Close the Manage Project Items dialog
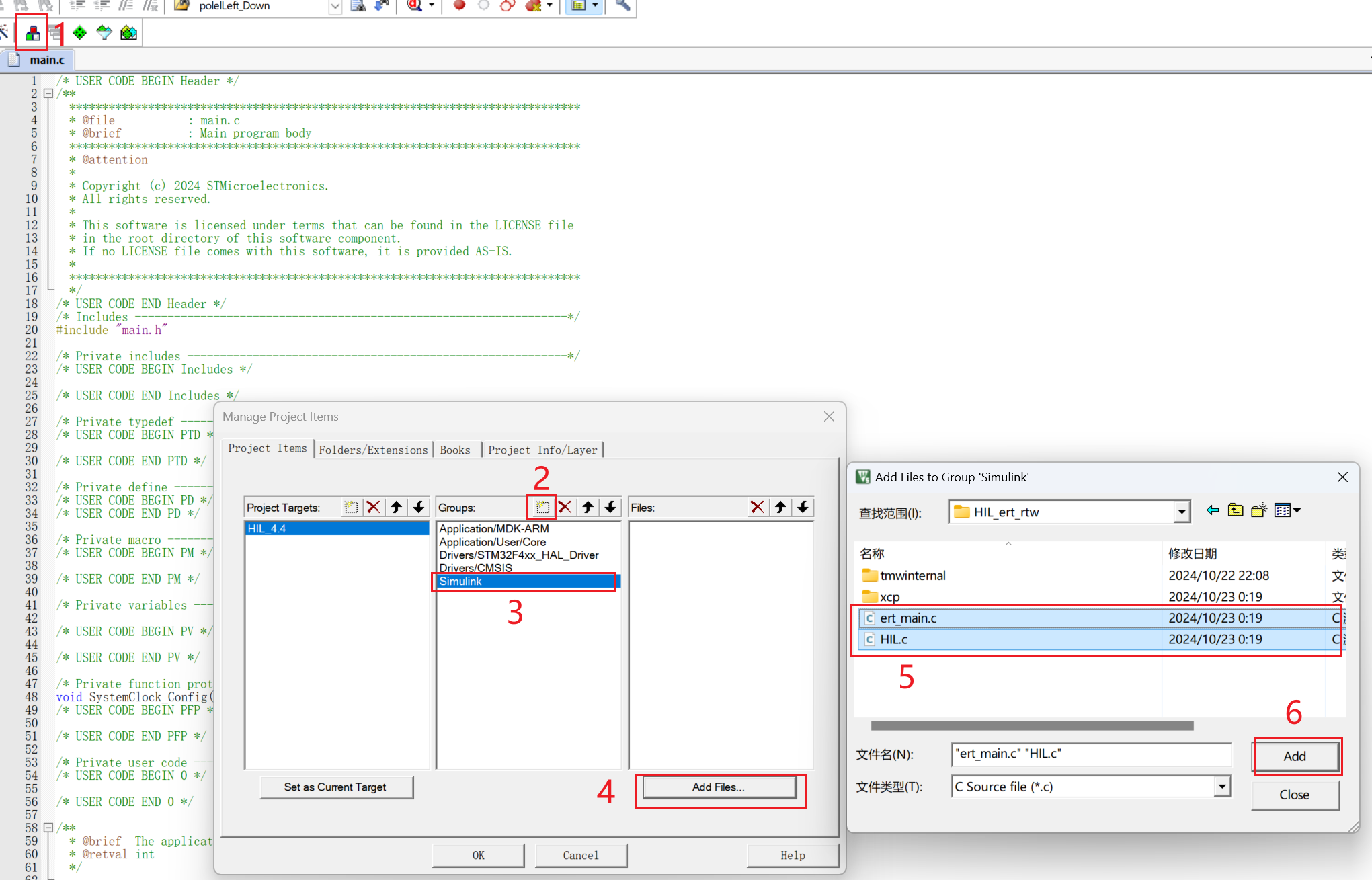The height and width of the screenshot is (880, 1372). 829,417
